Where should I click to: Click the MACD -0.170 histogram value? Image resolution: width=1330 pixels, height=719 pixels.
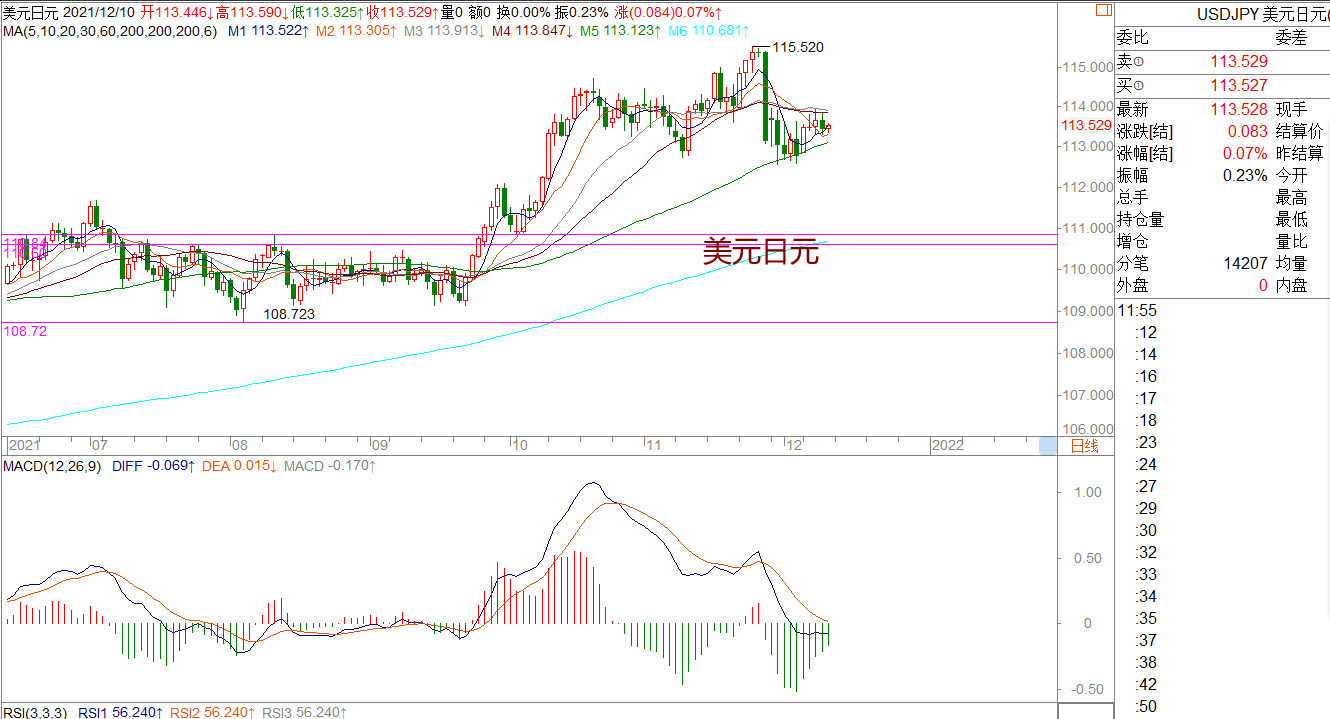click(330, 466)
